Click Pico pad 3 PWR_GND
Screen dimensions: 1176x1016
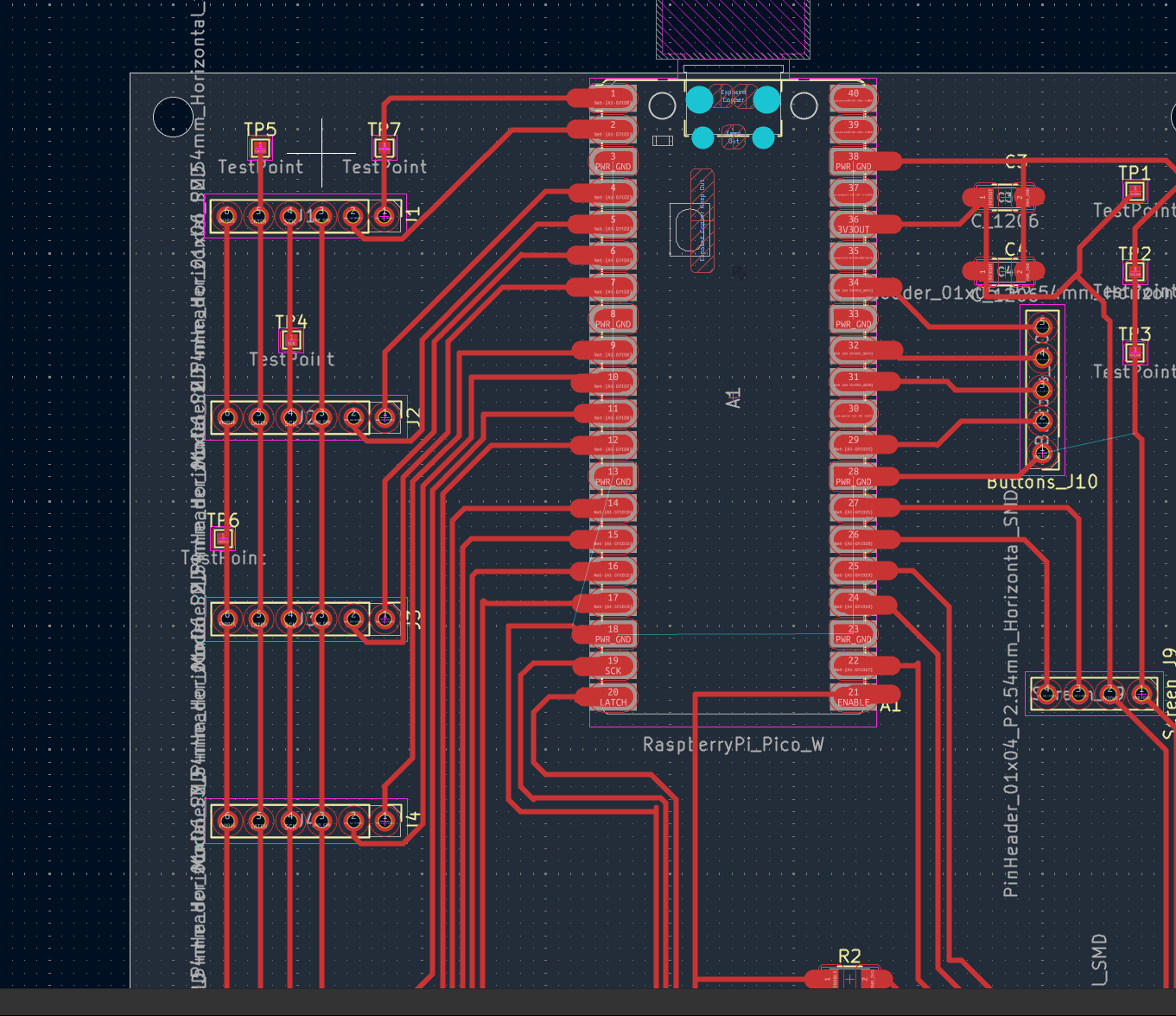point(613,162)
